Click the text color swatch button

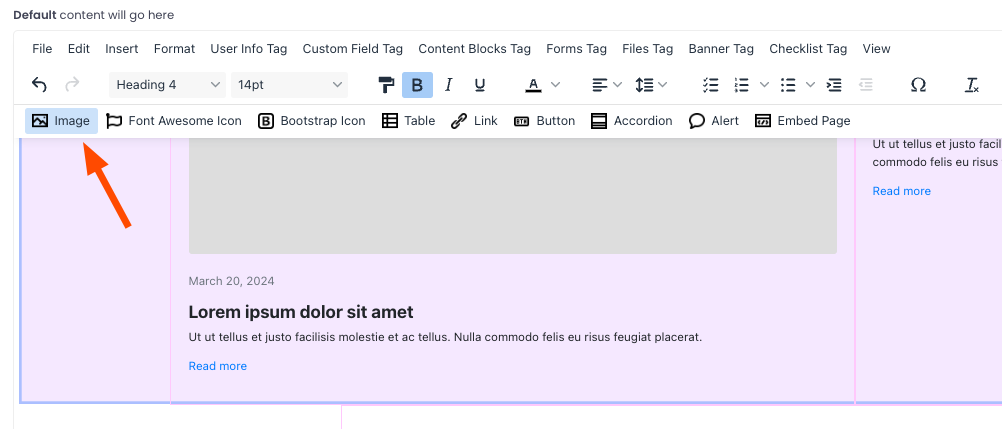point(534,85)
